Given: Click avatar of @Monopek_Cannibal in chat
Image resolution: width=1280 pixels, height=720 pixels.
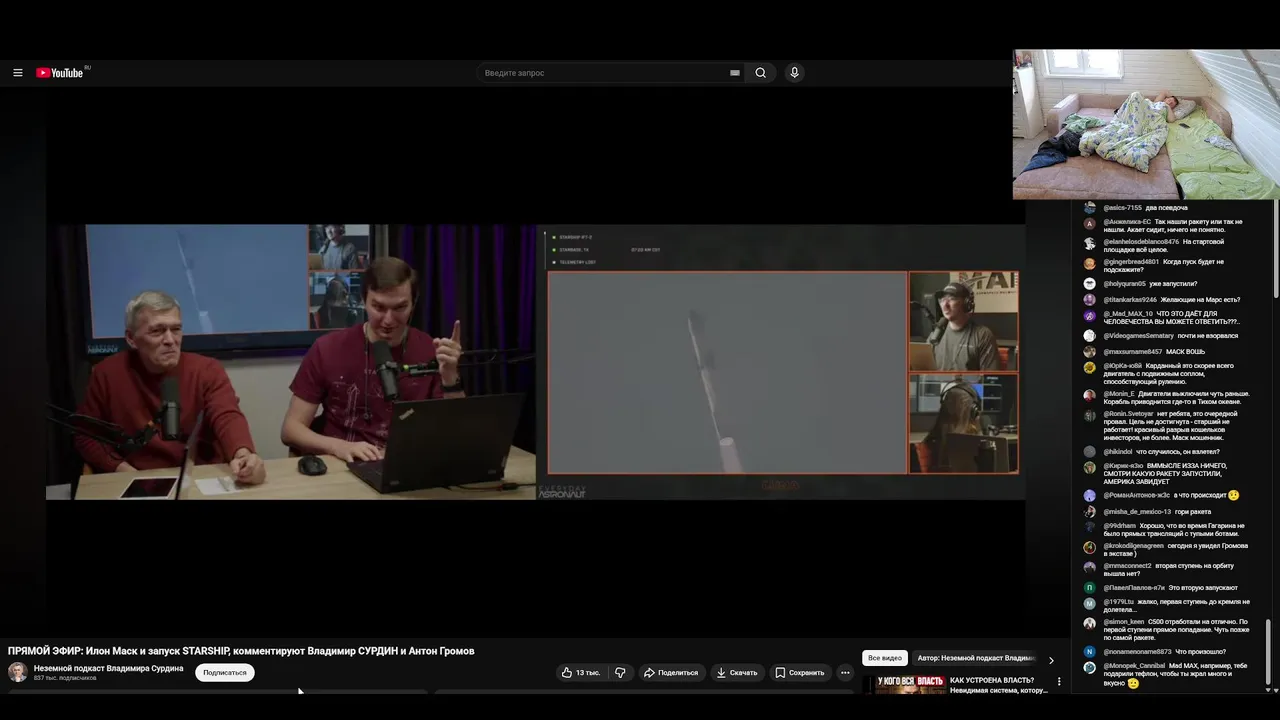Looking at the screenshot, I should [1090, 668].
